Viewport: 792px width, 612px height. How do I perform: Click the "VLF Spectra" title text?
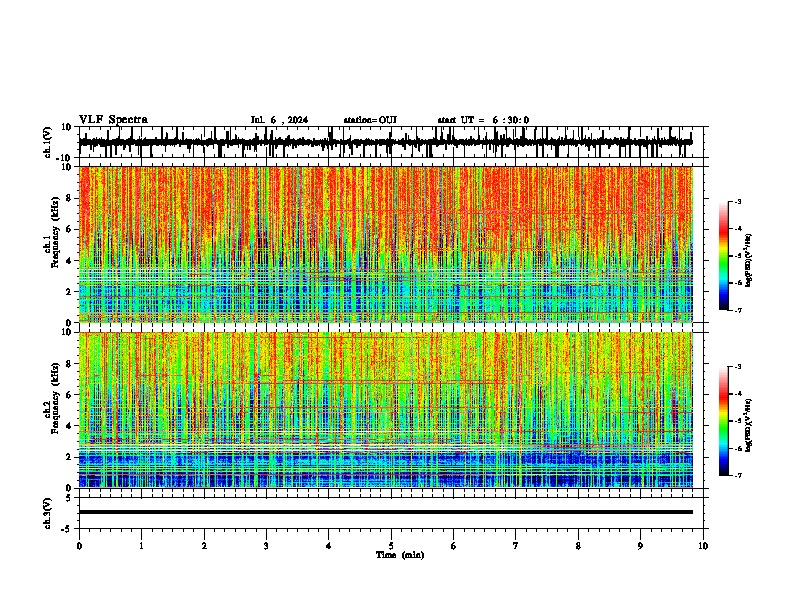[113, 120]
